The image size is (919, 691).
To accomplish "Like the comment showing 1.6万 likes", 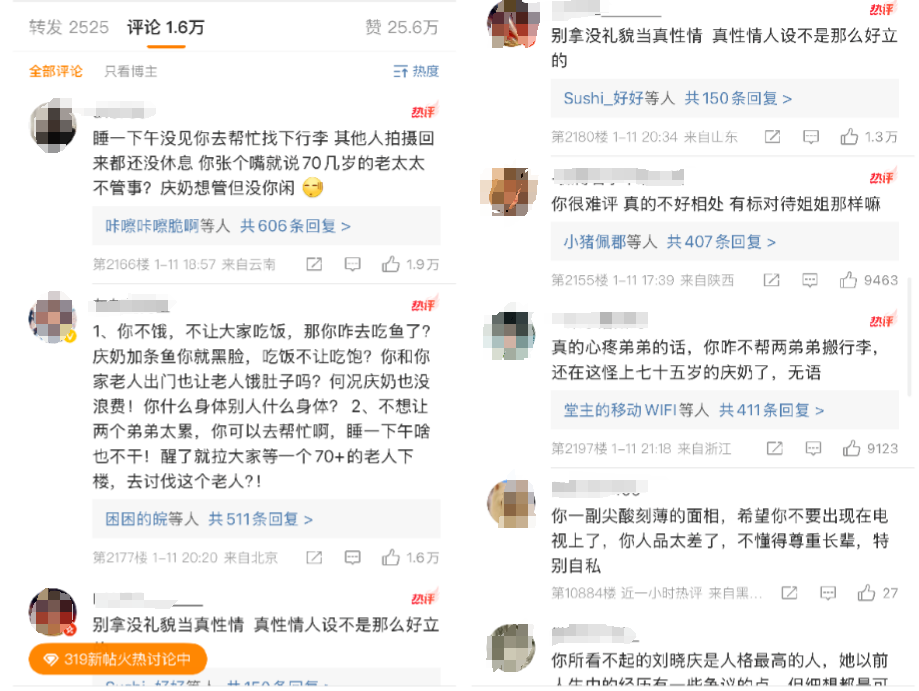I will click(390, 557).
